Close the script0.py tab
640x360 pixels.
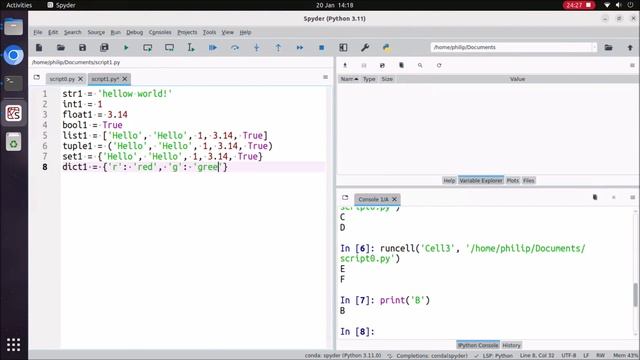point(80,79)
